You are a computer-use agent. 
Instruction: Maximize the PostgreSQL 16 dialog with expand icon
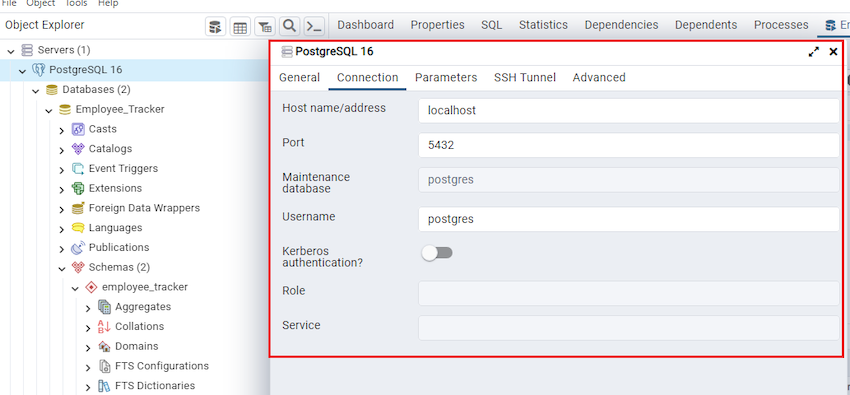[x=814, y=52]
